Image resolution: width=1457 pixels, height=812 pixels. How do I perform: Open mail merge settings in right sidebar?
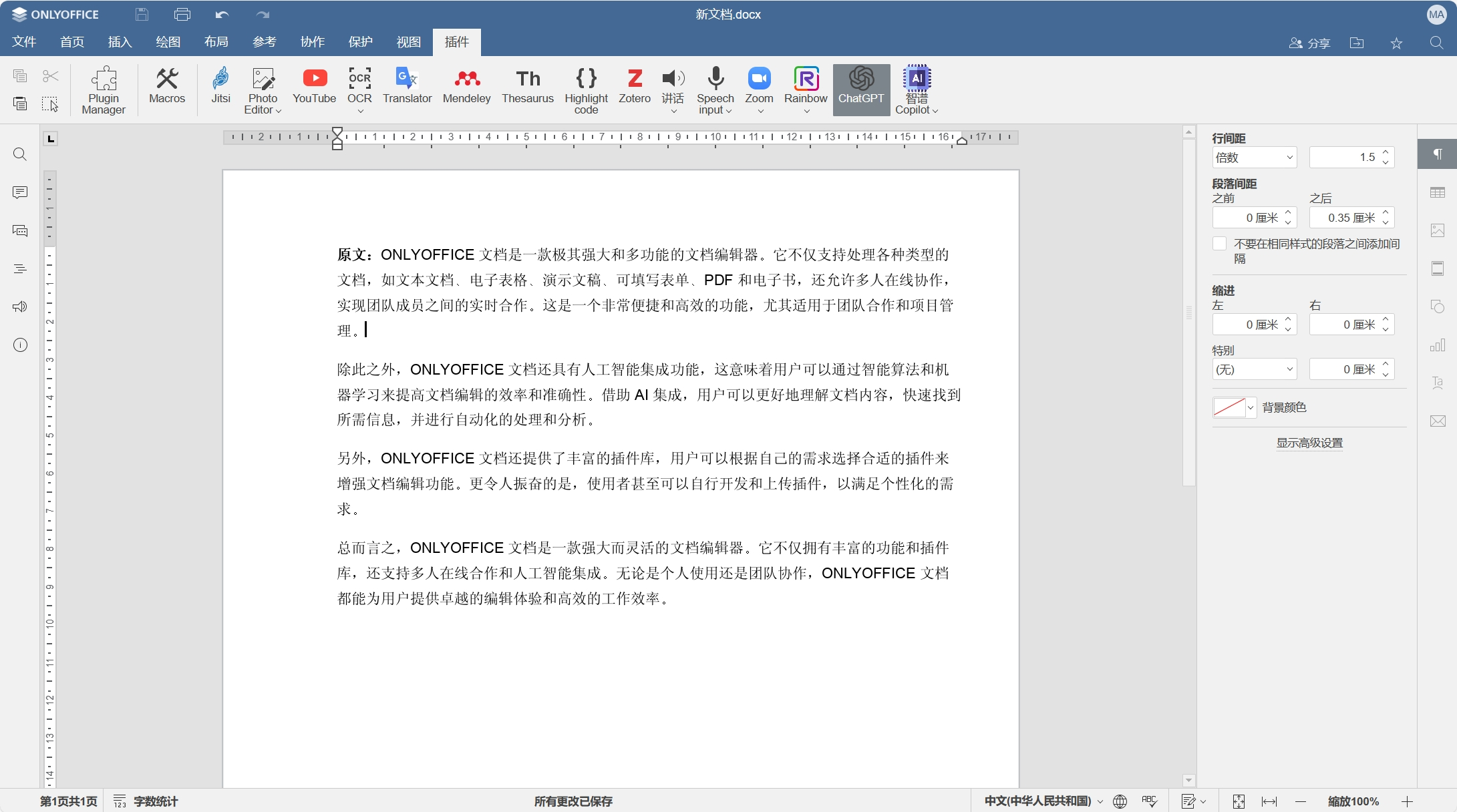pos(1438,421)
